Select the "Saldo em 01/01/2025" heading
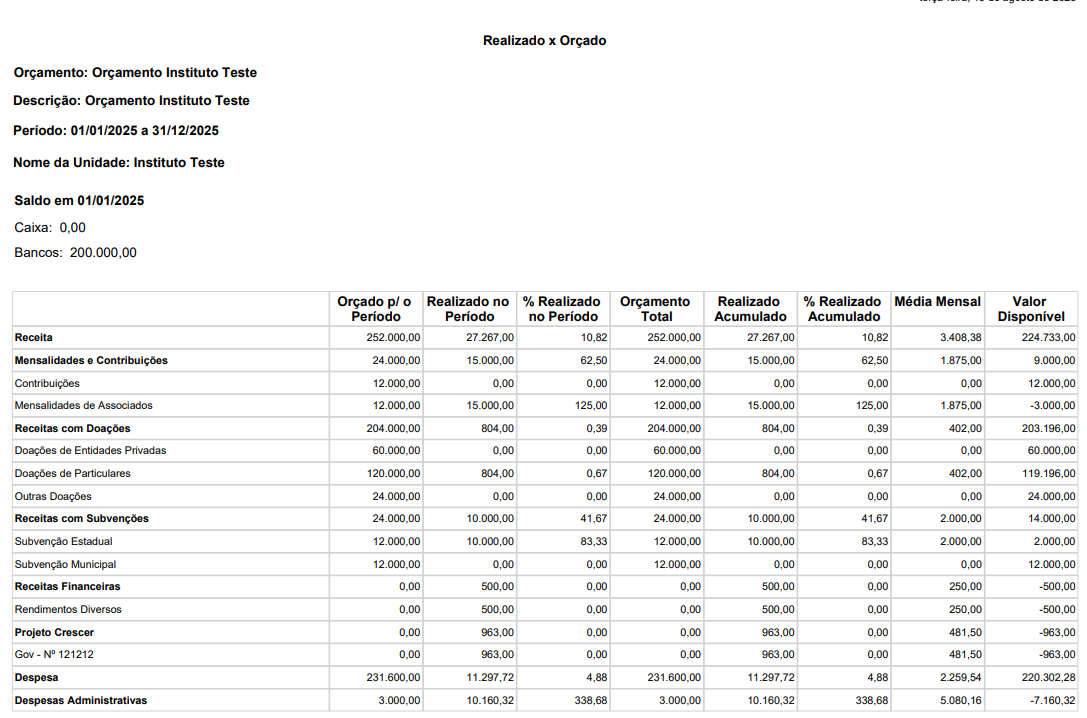Screen dimensions: 1087x718 coord(79,200)
